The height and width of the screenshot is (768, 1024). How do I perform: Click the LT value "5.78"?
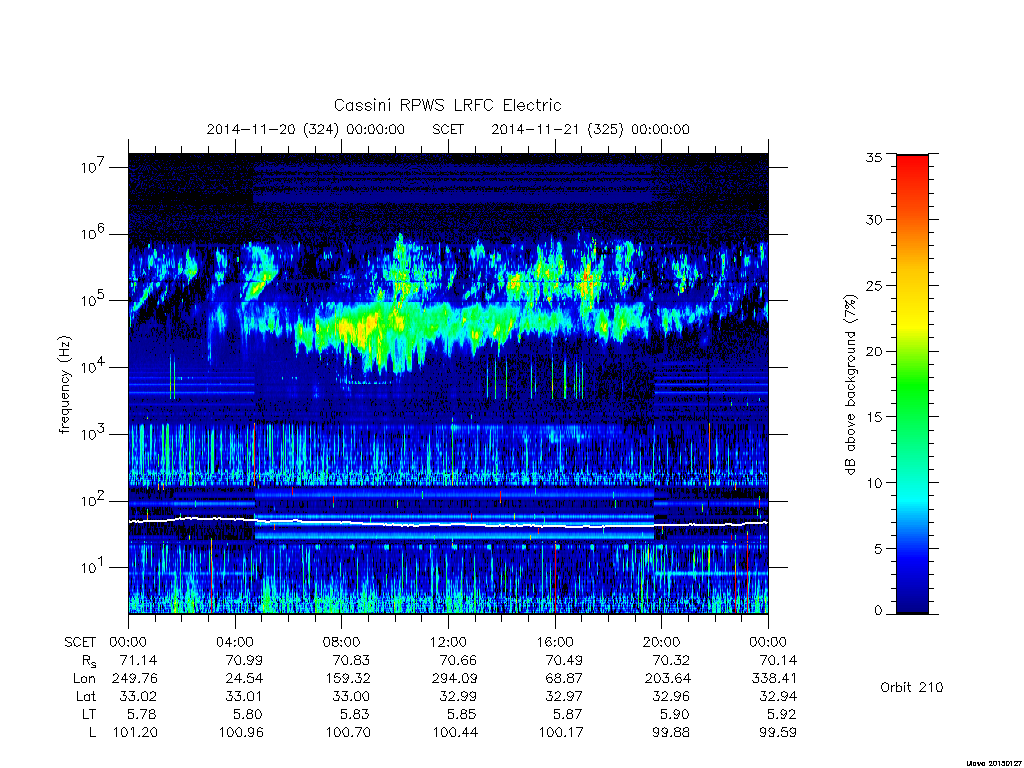tap(142, 714)
